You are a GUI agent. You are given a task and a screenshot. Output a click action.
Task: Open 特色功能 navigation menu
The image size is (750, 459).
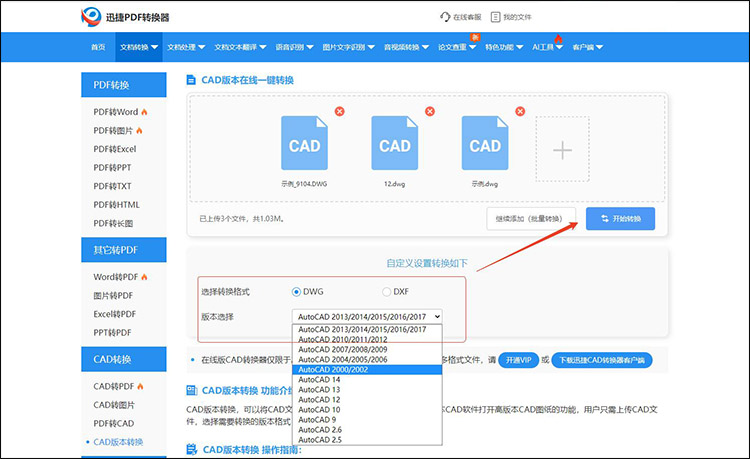pos(504,47)
